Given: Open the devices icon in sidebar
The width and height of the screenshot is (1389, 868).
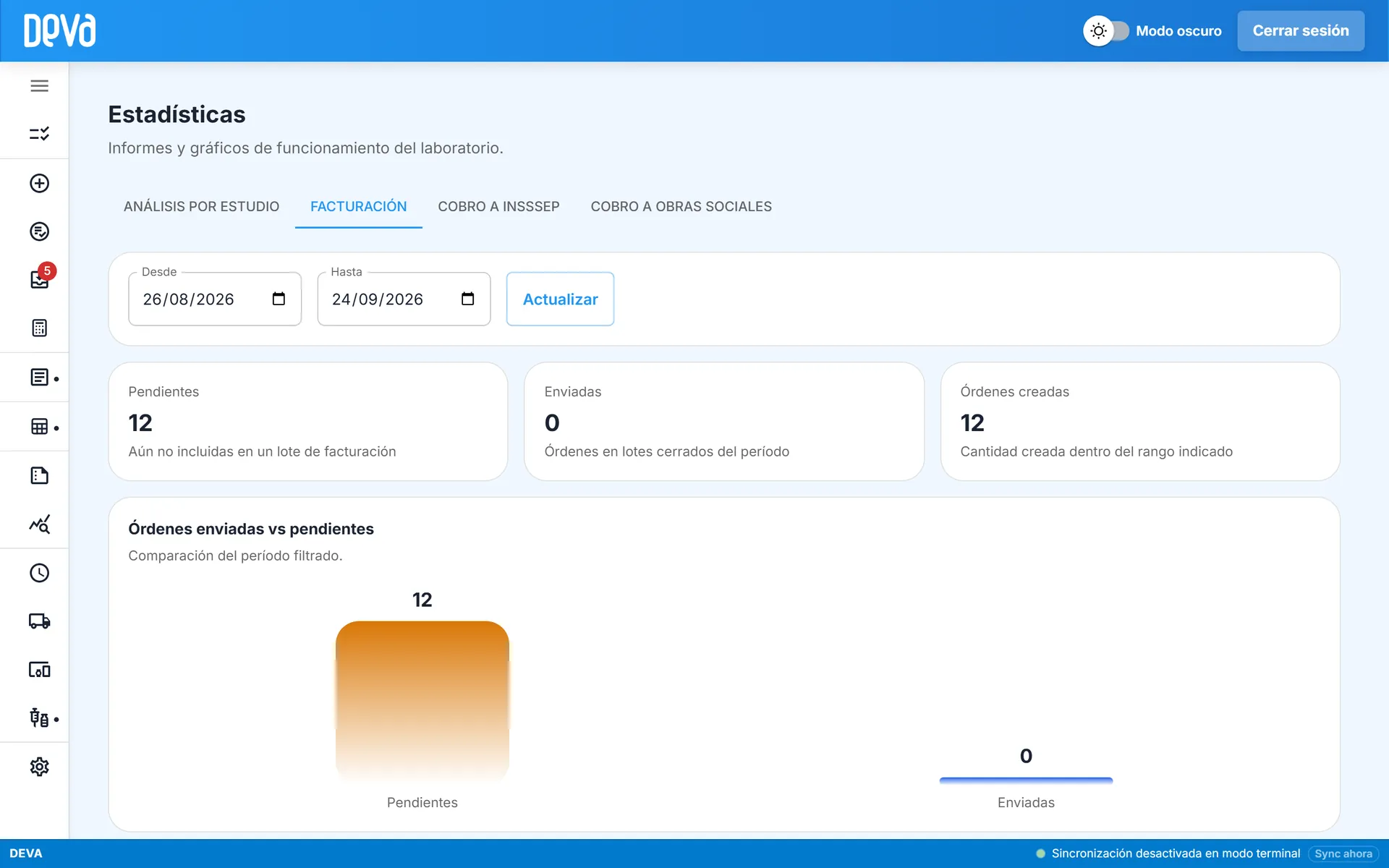Looking at the screenshot, I should pos(39,670).
